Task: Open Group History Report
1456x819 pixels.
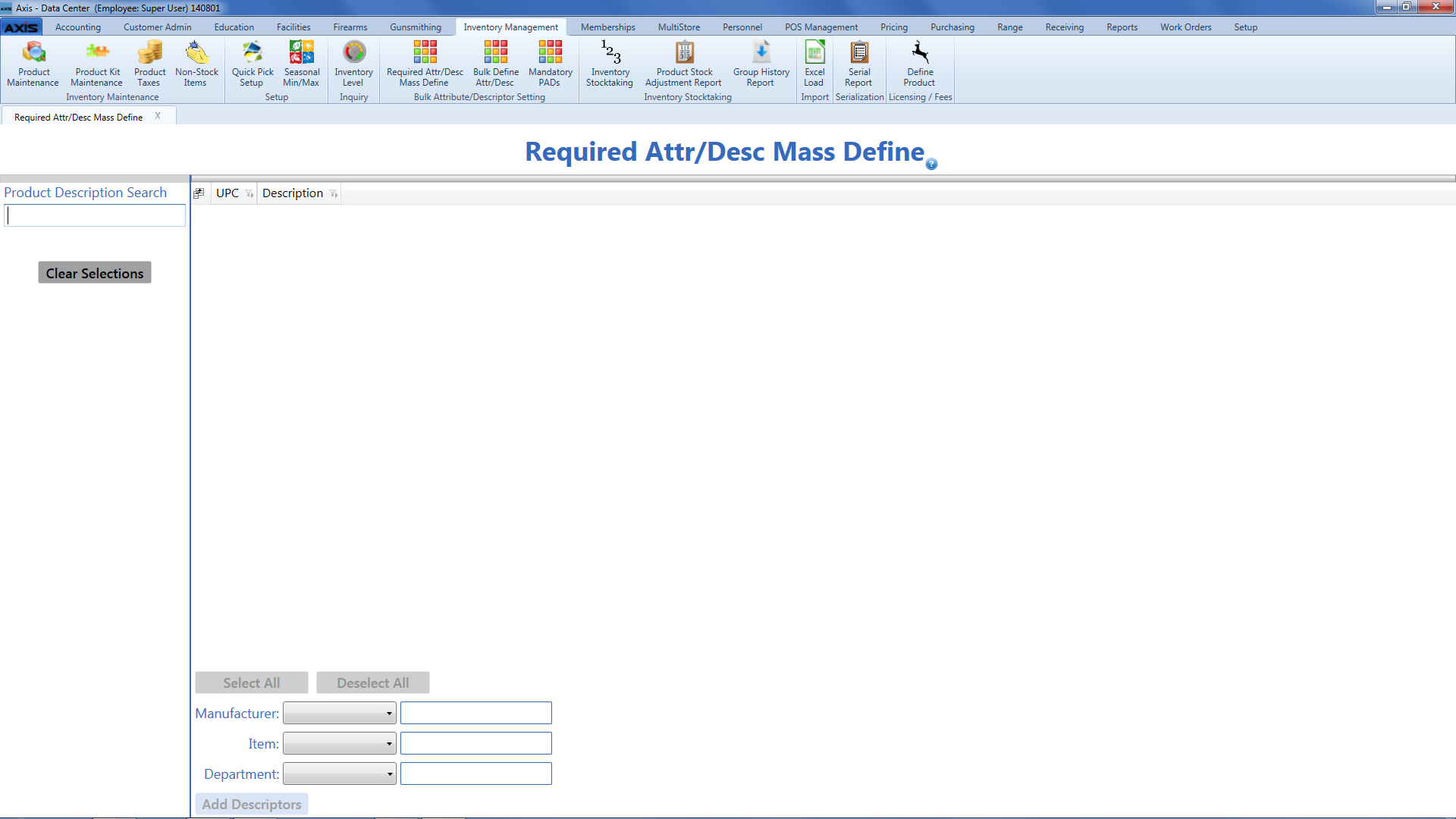Action: pyautogui.click(x=761, y=64)
